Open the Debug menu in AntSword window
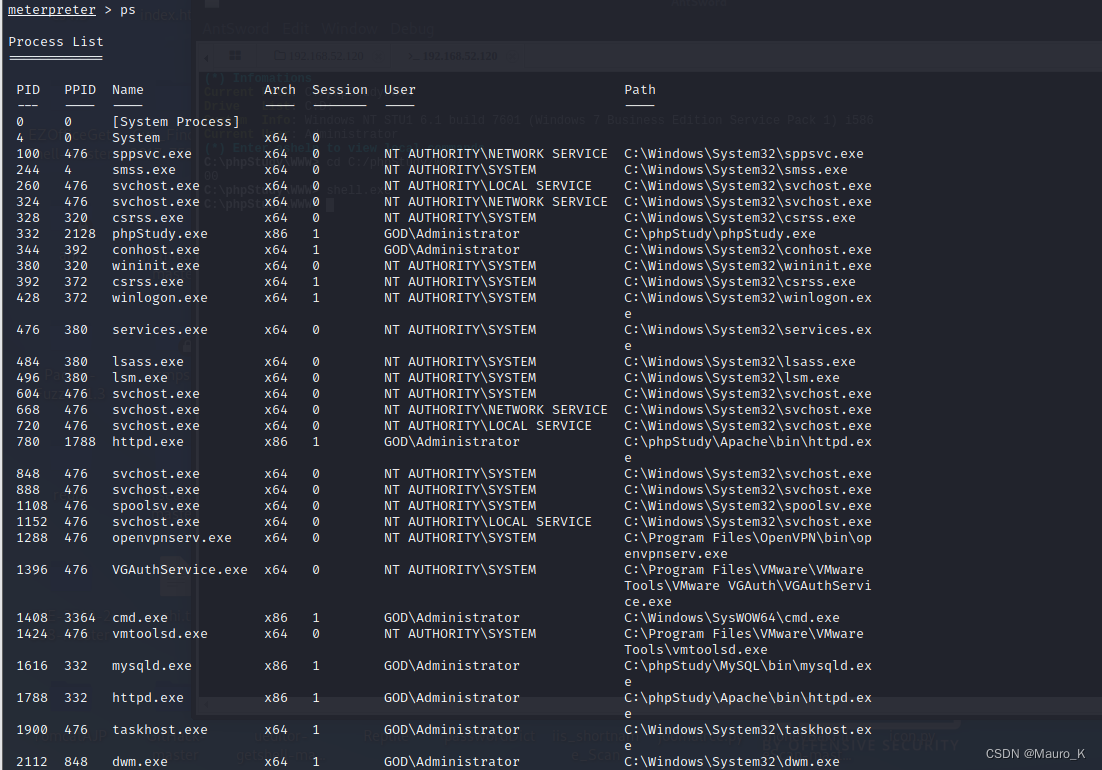The height and width of the screenshot is (770, 1102). pyautogui.click(x=412, y=29)
